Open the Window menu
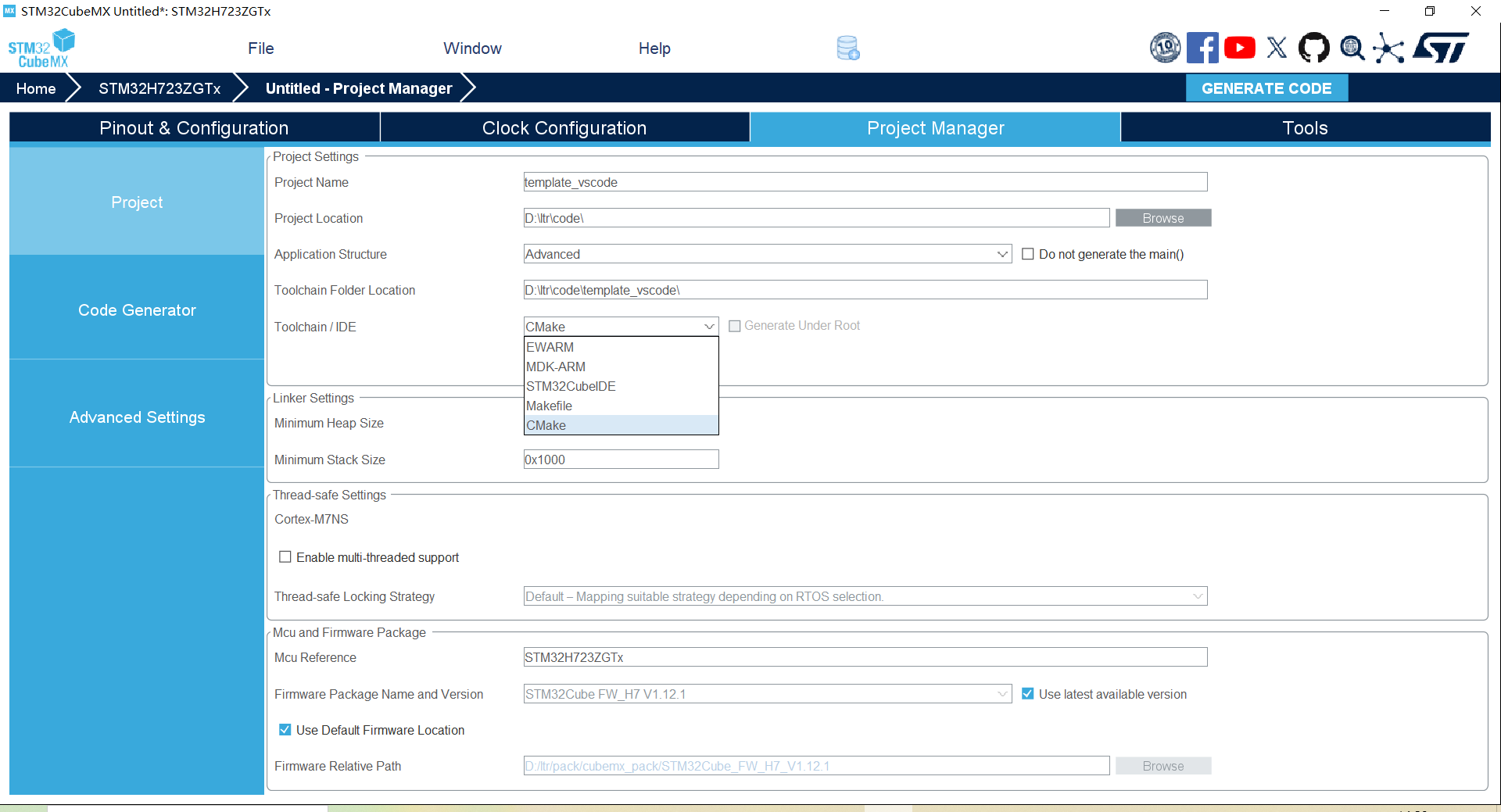1501x812 pixels. click(x=472, y=48)
